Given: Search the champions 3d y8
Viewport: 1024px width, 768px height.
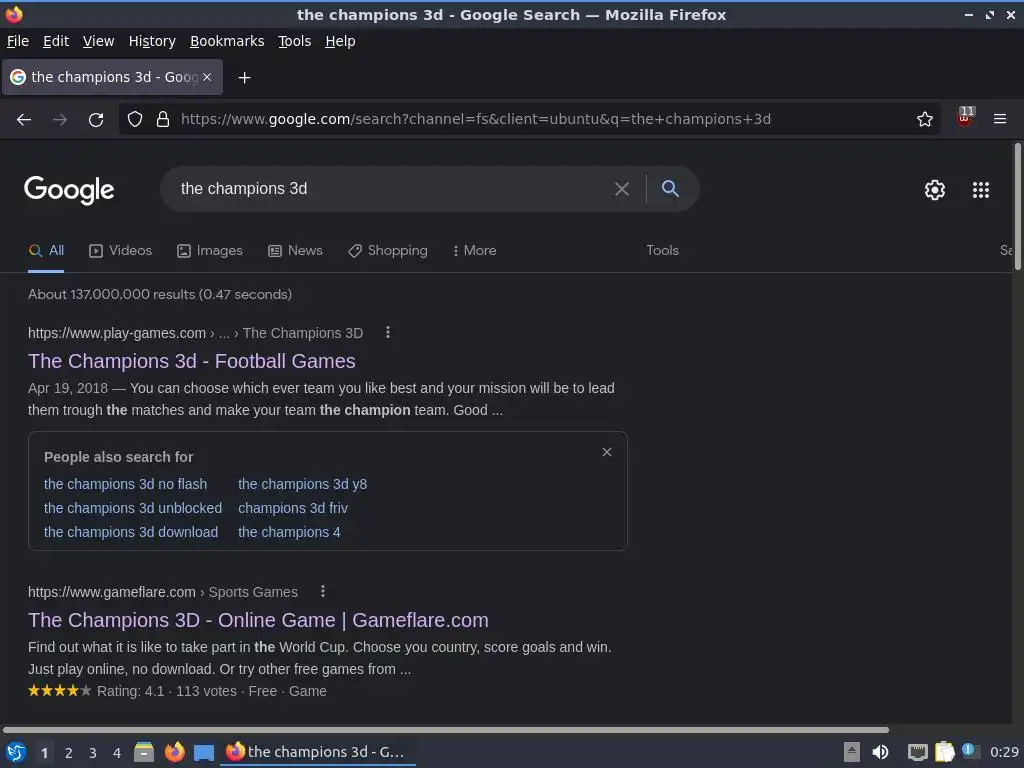Looking at the screenshot, I should click(302, 484).
